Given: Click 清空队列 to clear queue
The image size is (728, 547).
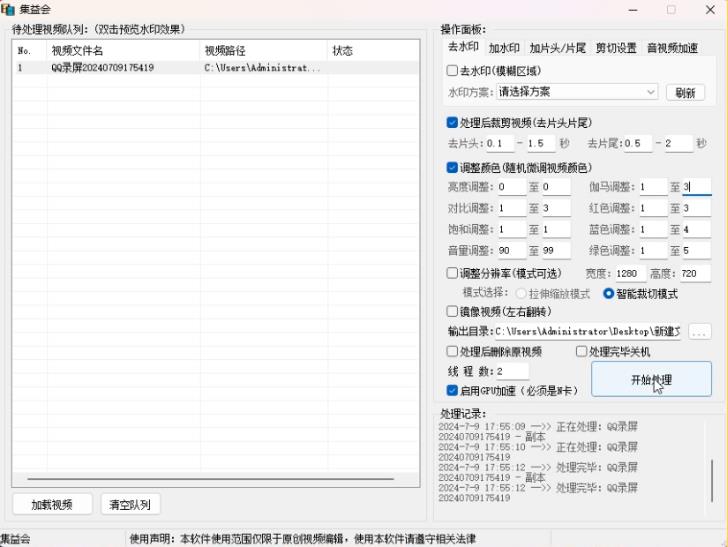Looking at the screenshot, I should pyautogui.click(x=130, y=505).
